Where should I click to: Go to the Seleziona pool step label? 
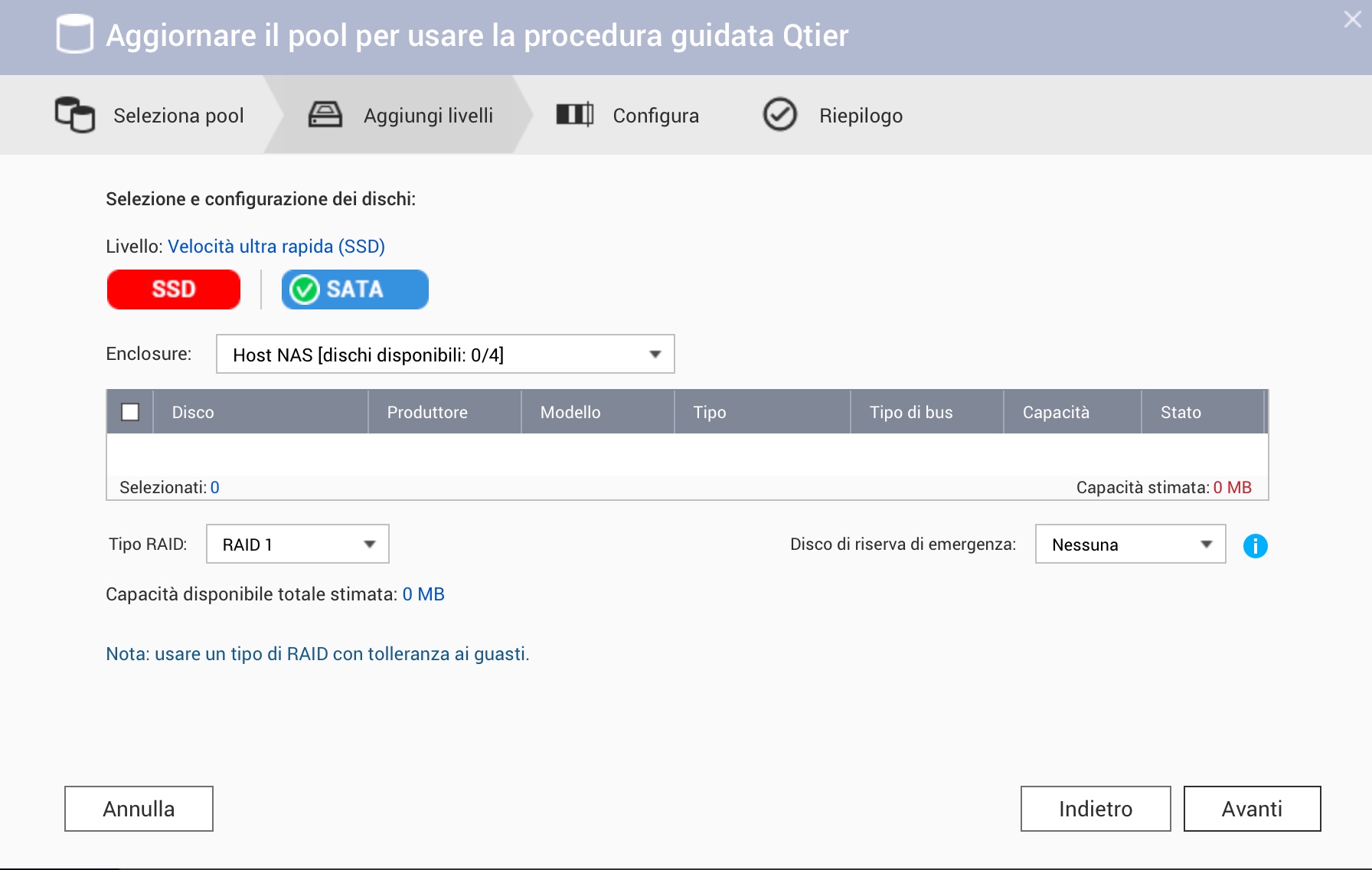click(x=178, y=116)
